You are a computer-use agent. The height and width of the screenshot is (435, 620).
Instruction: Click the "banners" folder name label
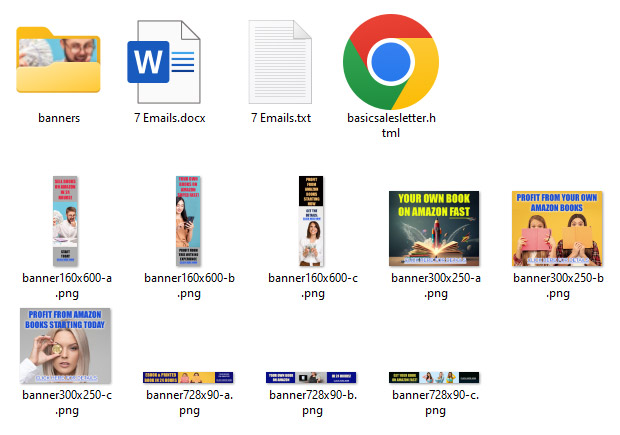pyautogui.click(x=58, y=118)
